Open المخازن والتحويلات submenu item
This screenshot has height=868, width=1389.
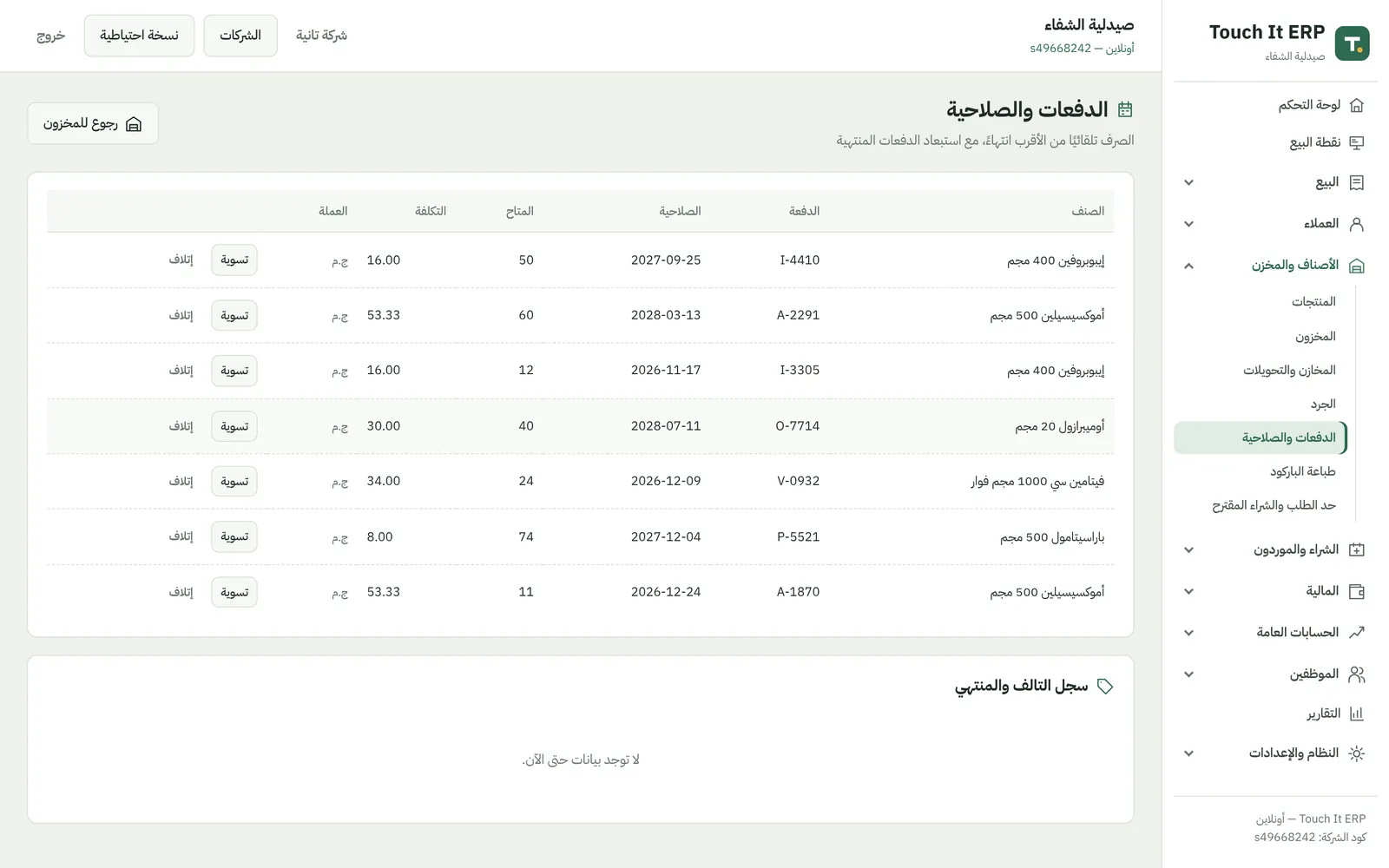click(x=1289, y=370)
